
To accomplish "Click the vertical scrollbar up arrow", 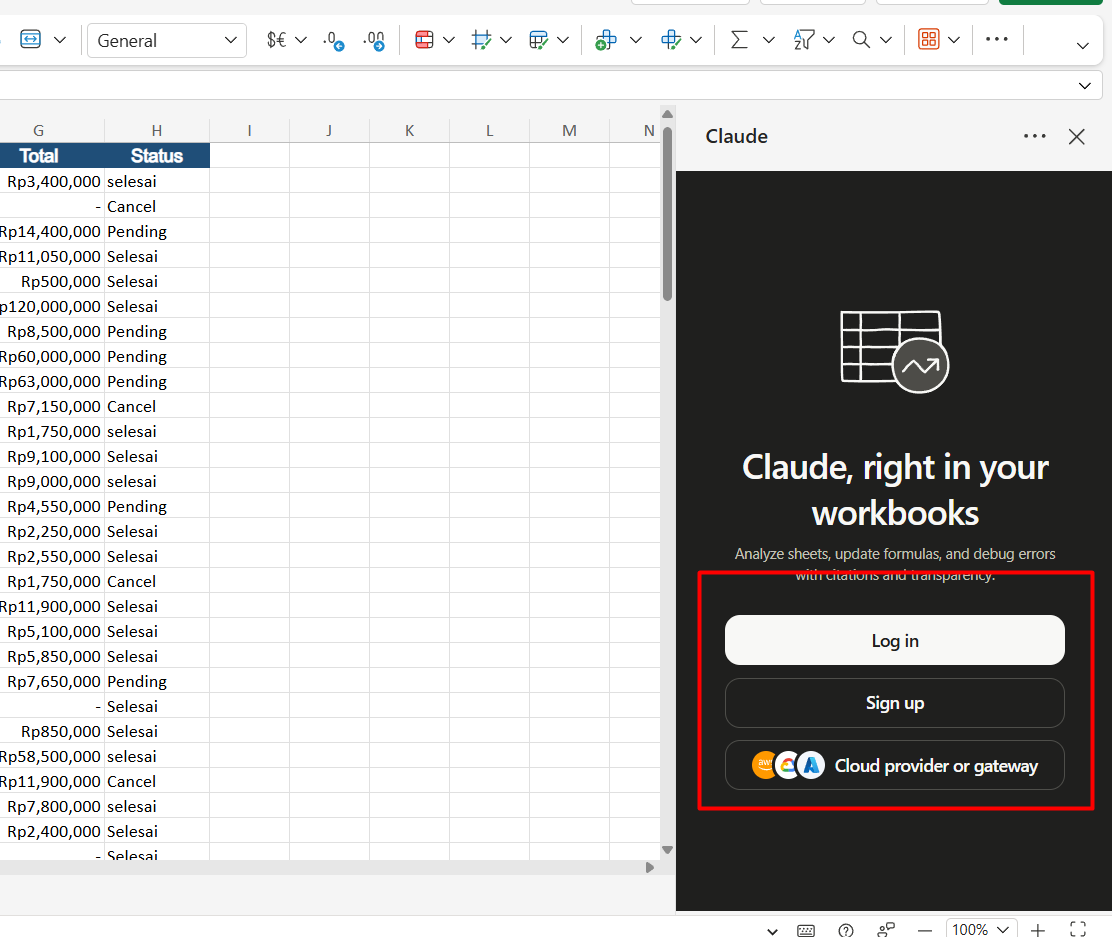I will (x=667, y=114).
